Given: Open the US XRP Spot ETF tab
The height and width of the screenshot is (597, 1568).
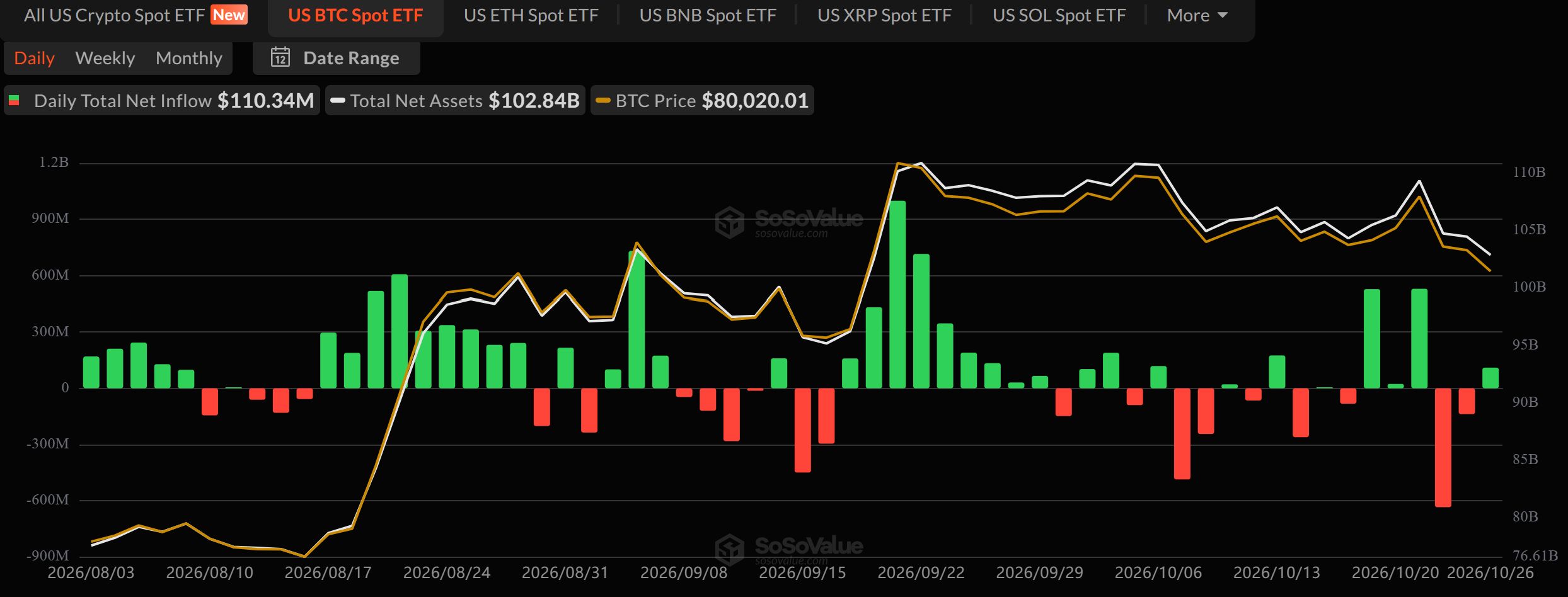Looking at the screenshot, I should click(x=884, y=15).
